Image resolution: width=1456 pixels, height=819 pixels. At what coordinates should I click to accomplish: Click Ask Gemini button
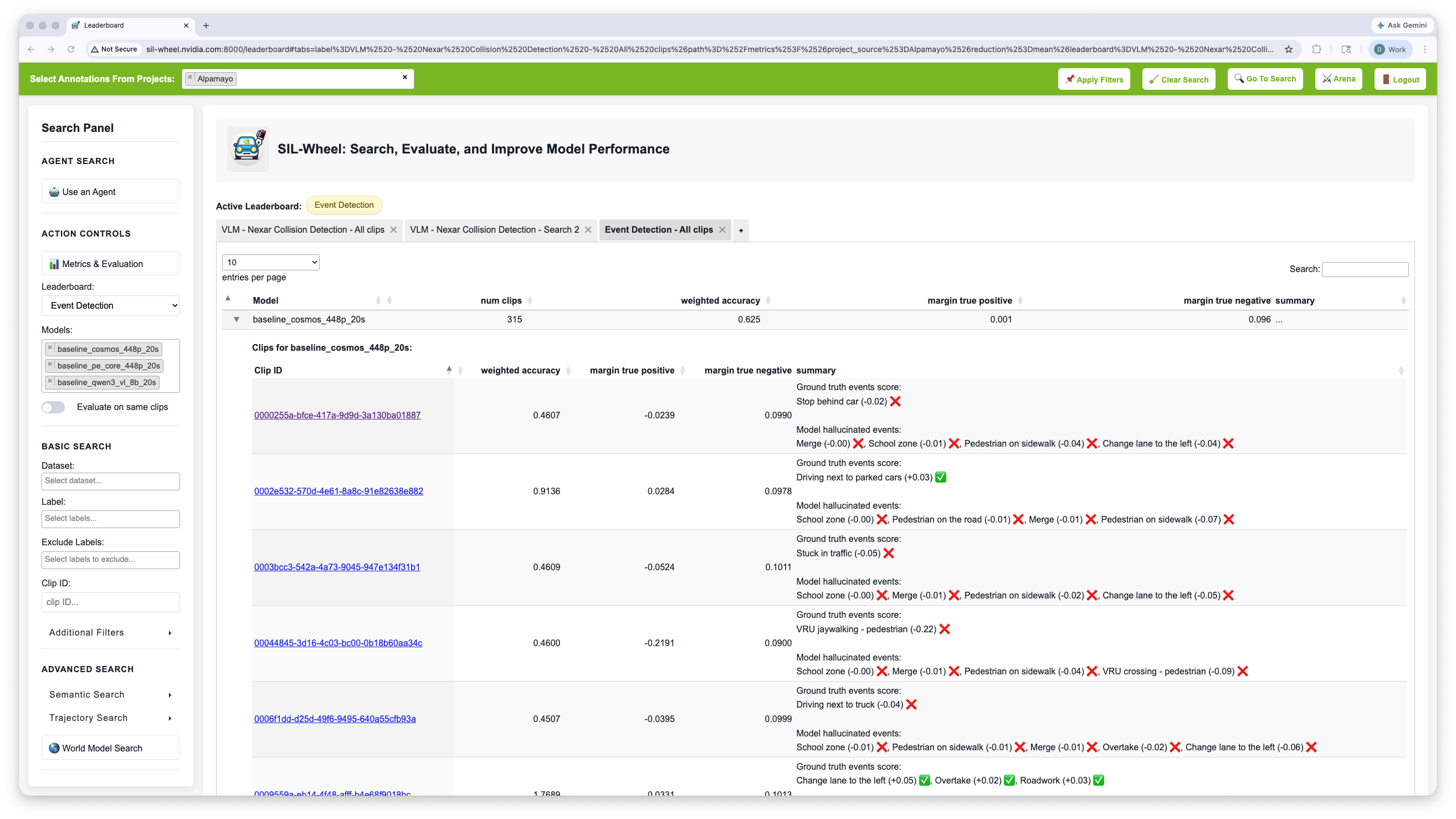(1402, 25)
